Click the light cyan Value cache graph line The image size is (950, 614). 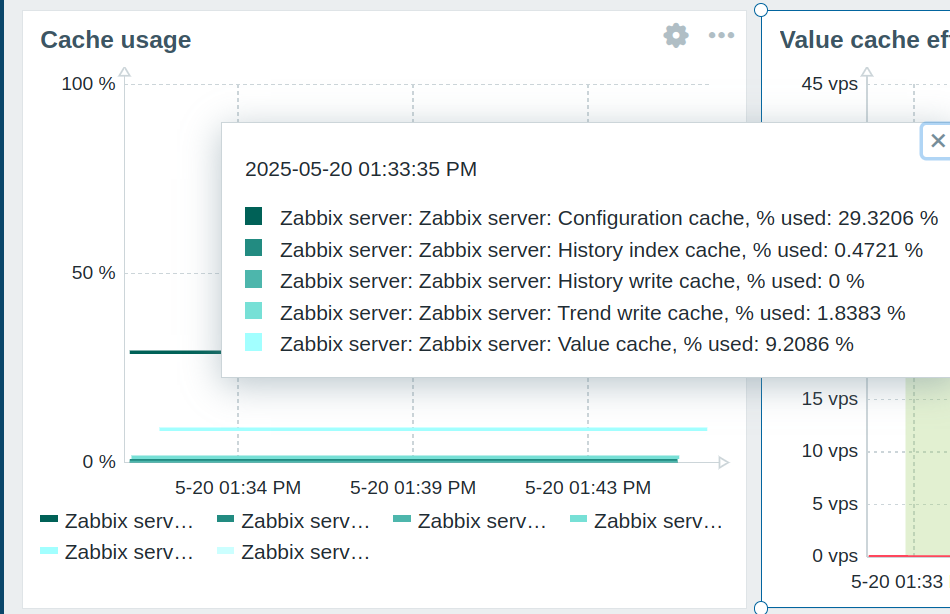[433, 429]
